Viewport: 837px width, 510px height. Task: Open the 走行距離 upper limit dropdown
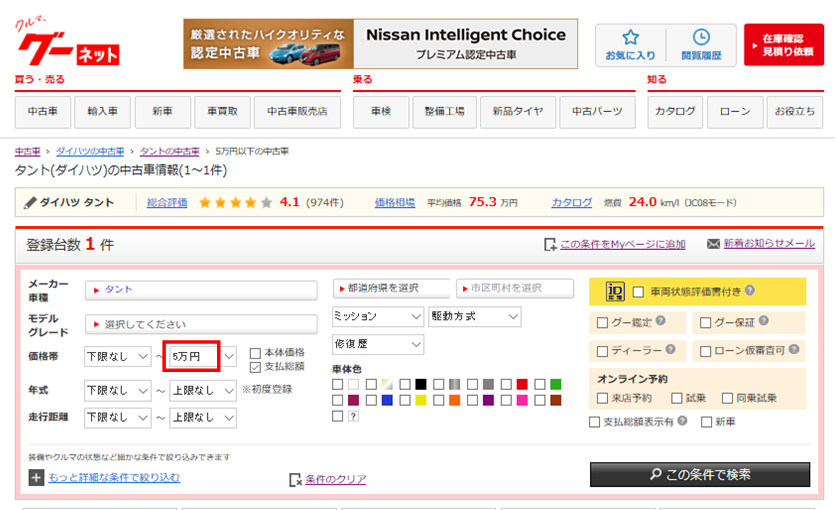202,418
